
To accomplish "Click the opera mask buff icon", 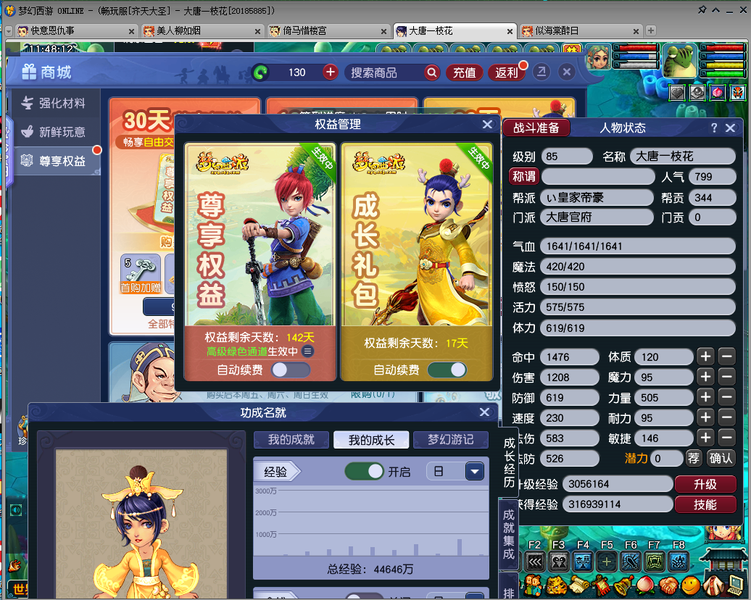I will 738,92.
